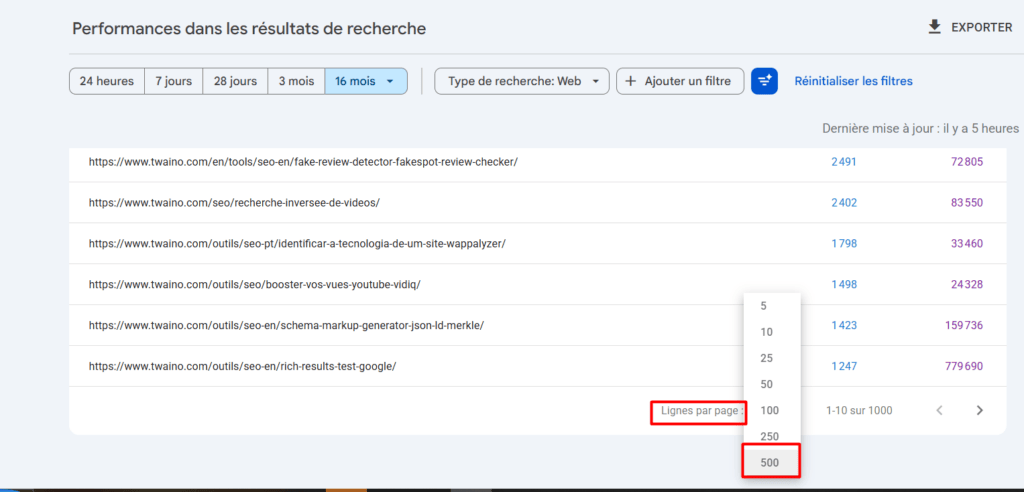The width and height of the screenshot is (1024, 492).
Task: Click clicks value 1 798
Action: click(x=844, y=244)
